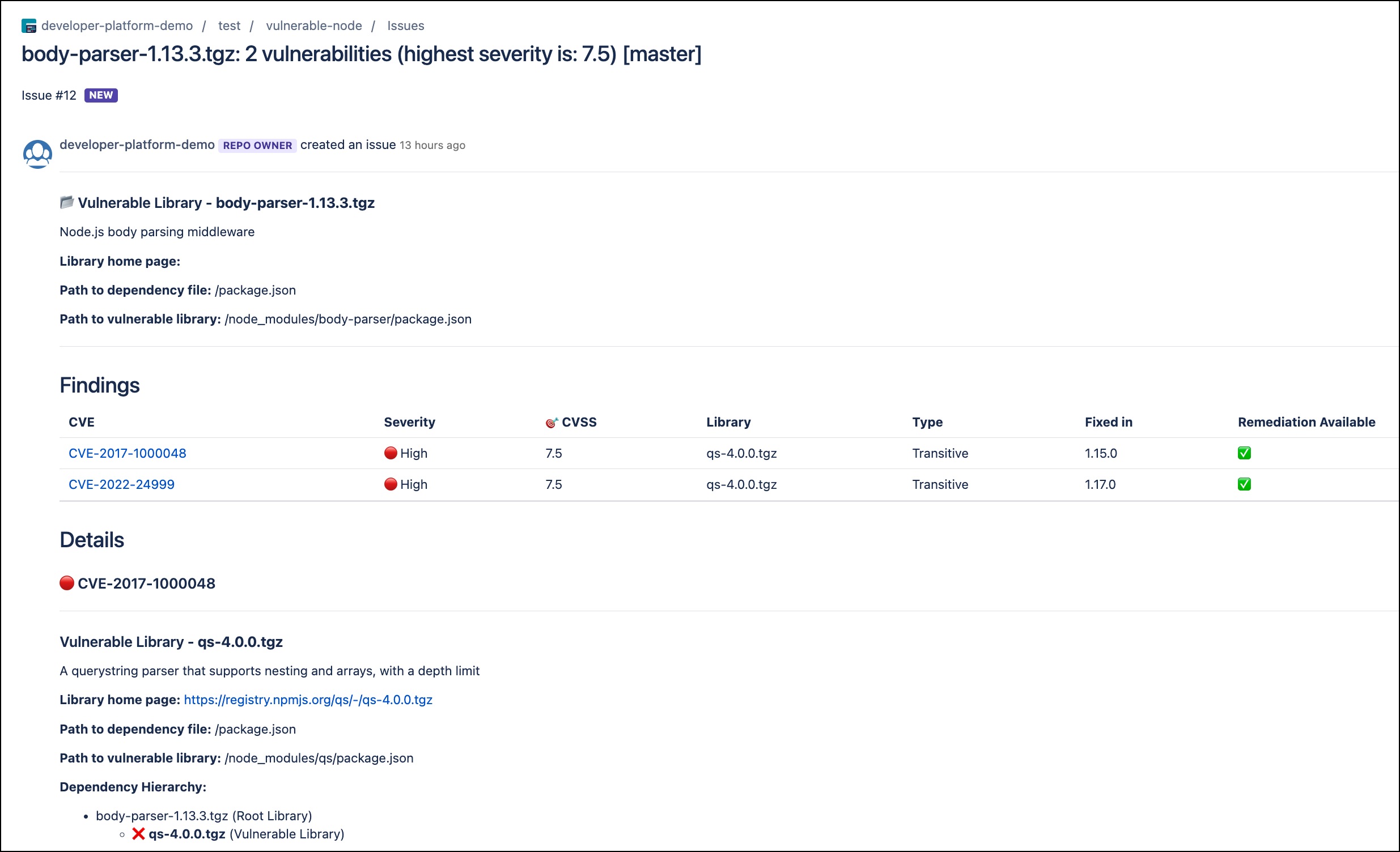Open CVE-2022-24999 link in Findings table
Viewport: 1400px width, 852px height.
pyautogui.click(x=122, y=484)
